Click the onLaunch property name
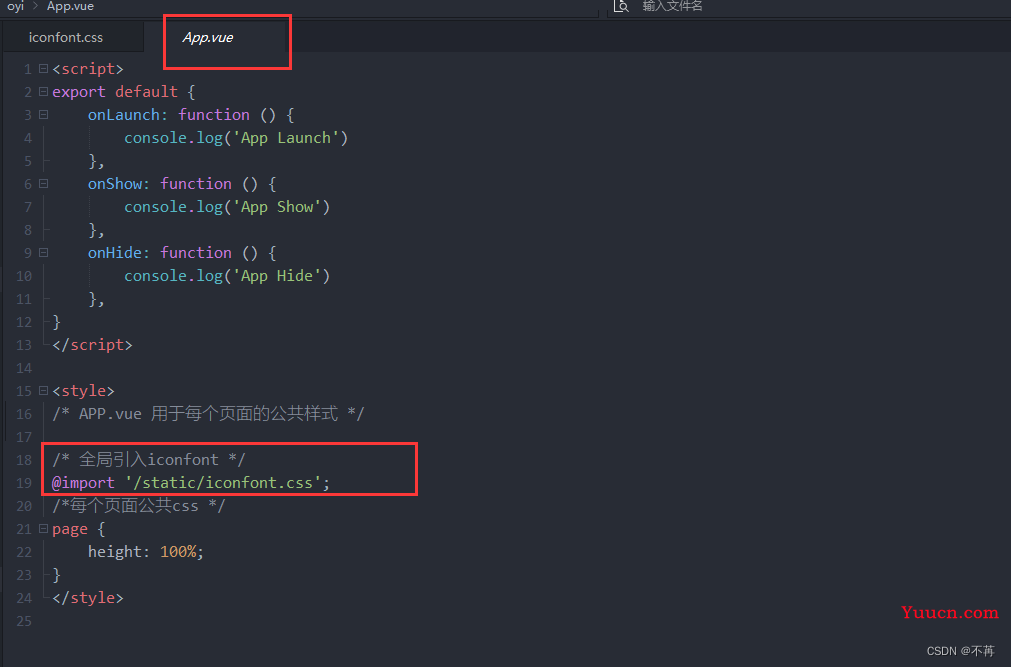Image resolution: width=1011 pixels, height=667 pixels. 124,115
